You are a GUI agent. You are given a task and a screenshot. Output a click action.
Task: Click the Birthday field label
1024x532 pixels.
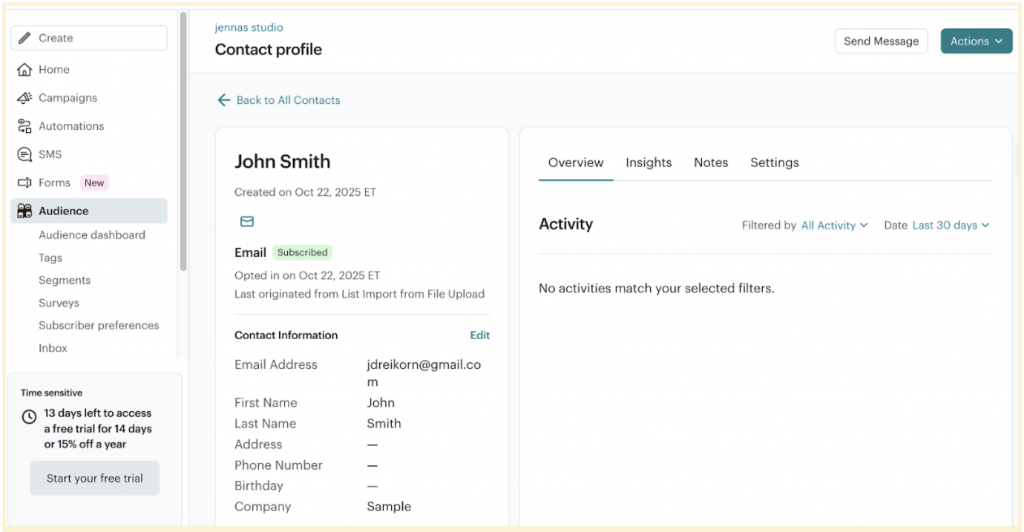[x=259, y=486]
